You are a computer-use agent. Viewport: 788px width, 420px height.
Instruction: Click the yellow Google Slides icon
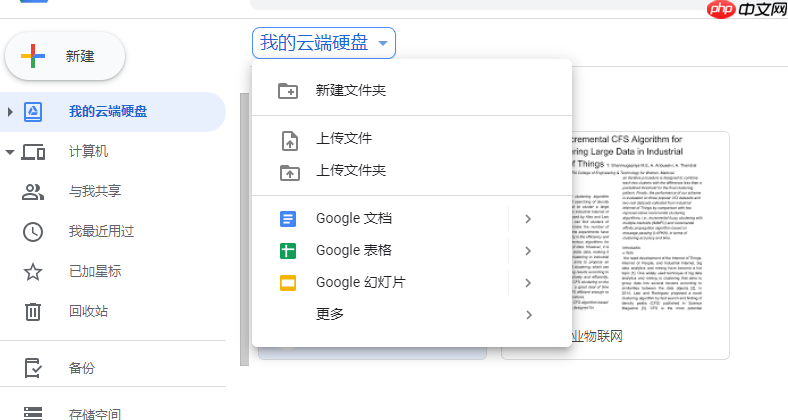pyautogui.click(x=288, y=283)
